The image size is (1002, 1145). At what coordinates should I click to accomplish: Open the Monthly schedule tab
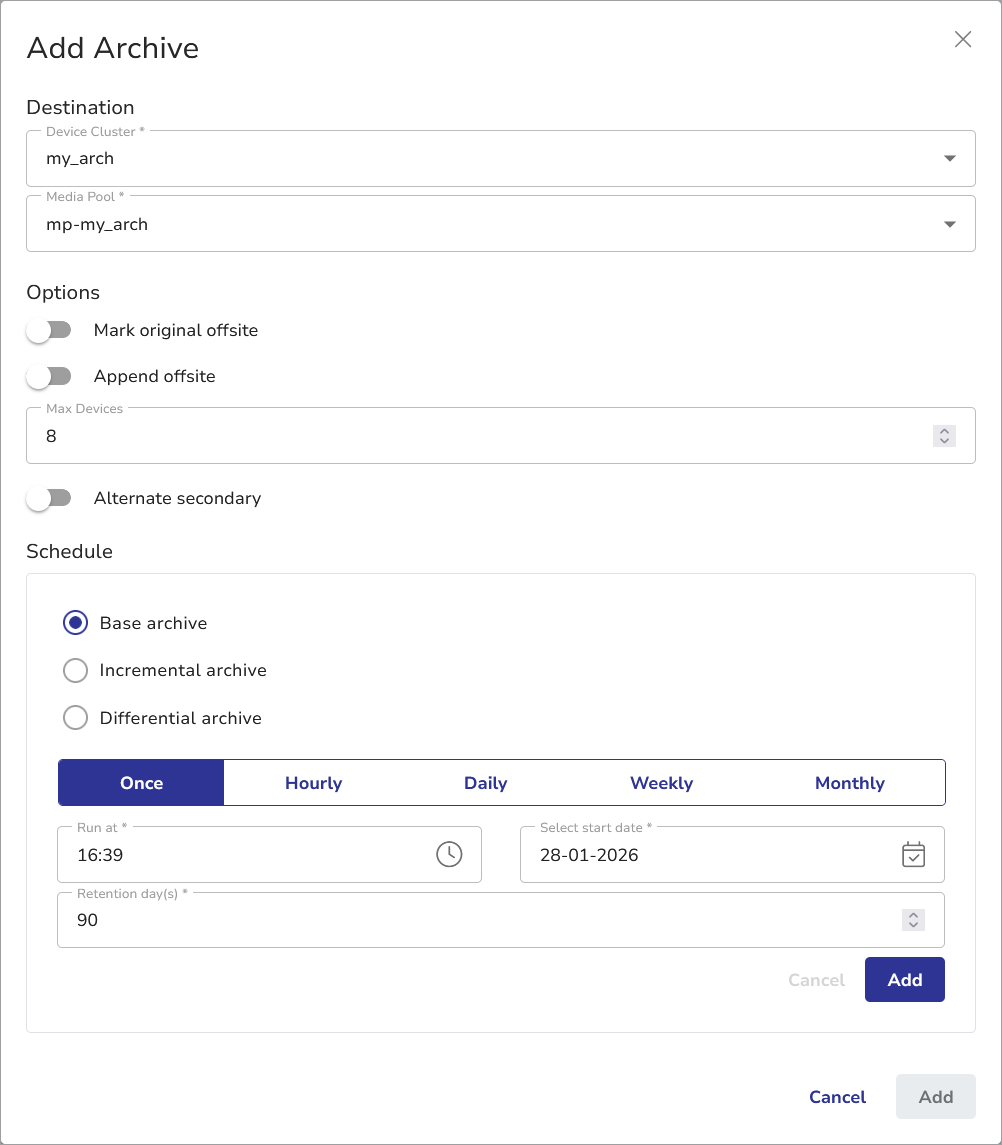(x=849, y=783)
